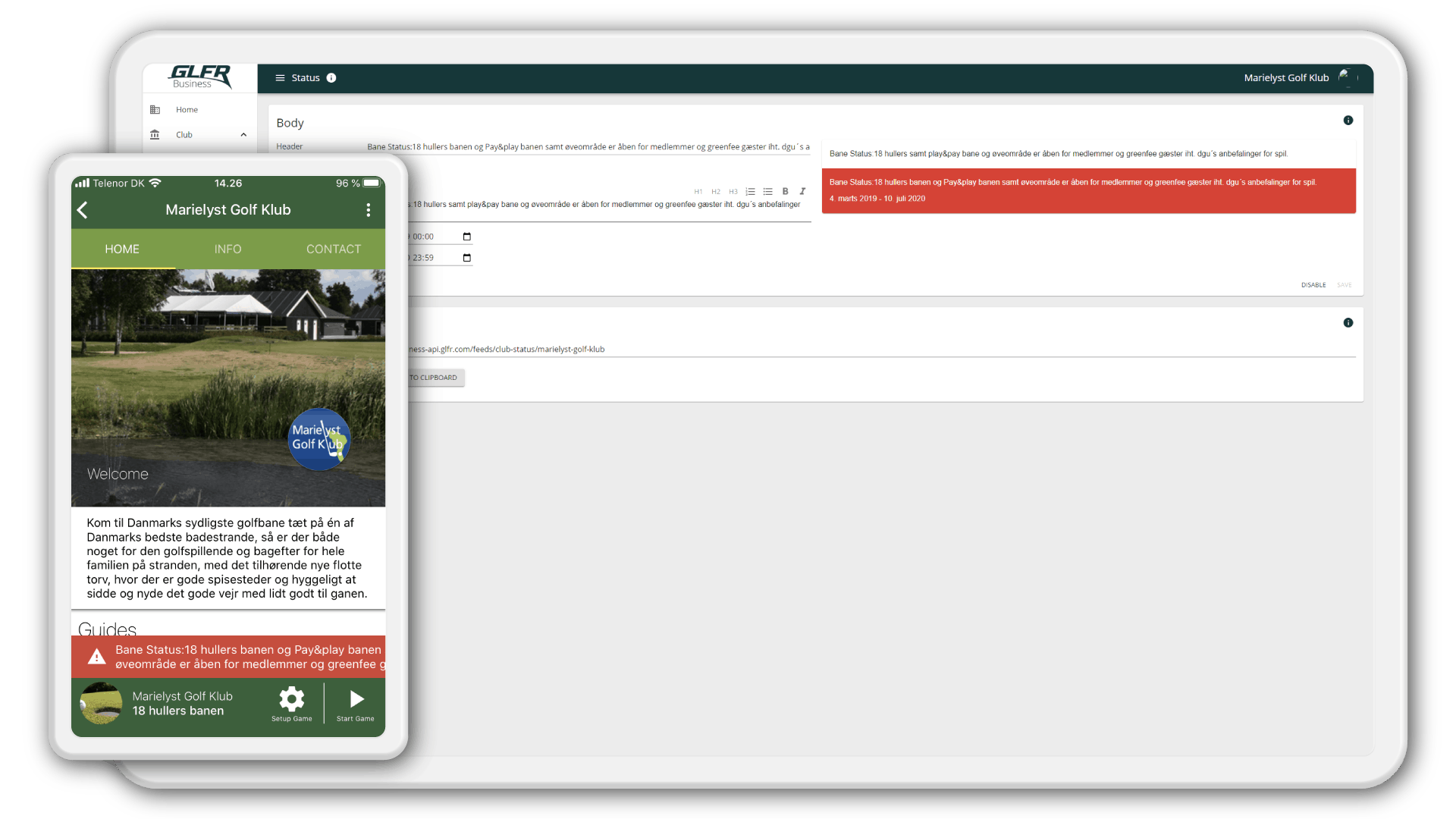Click Marielyst Golf Klub account name

click(1286, 78)
